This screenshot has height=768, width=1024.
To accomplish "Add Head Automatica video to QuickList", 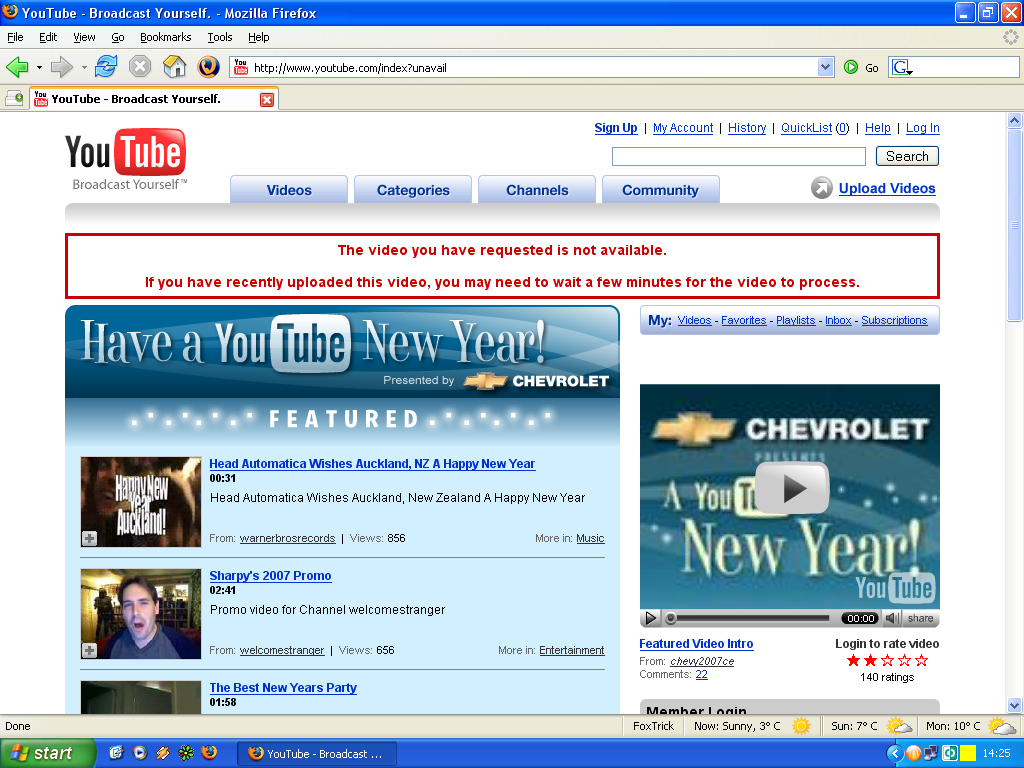I will click(x=89, y=538).
